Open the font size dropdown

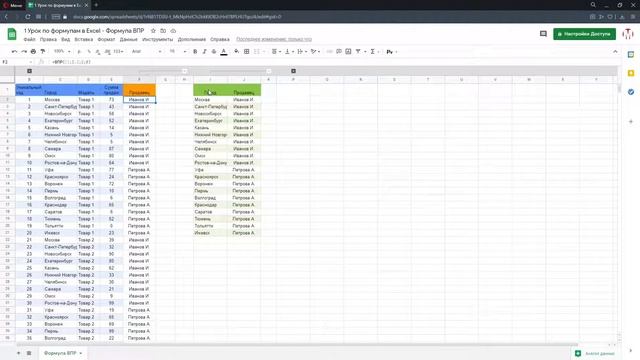click(178, 51)
